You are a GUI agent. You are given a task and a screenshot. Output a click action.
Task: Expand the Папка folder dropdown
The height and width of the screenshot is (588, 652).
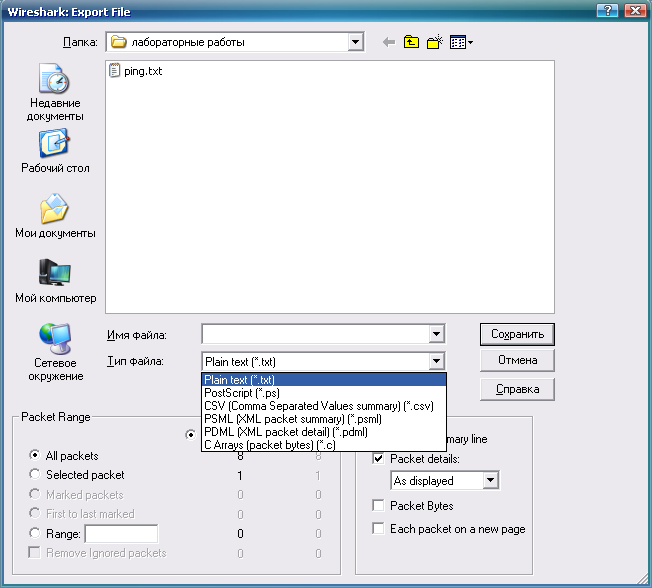(x=355, y=42)
